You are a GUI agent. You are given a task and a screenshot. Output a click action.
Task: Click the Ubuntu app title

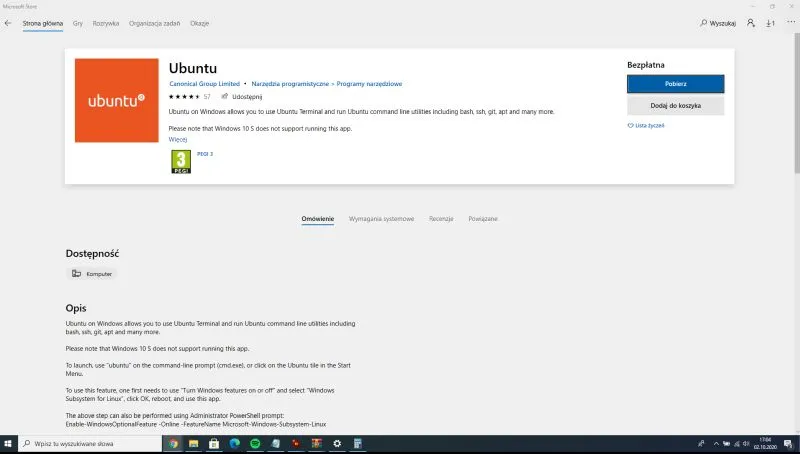[193, 68]
